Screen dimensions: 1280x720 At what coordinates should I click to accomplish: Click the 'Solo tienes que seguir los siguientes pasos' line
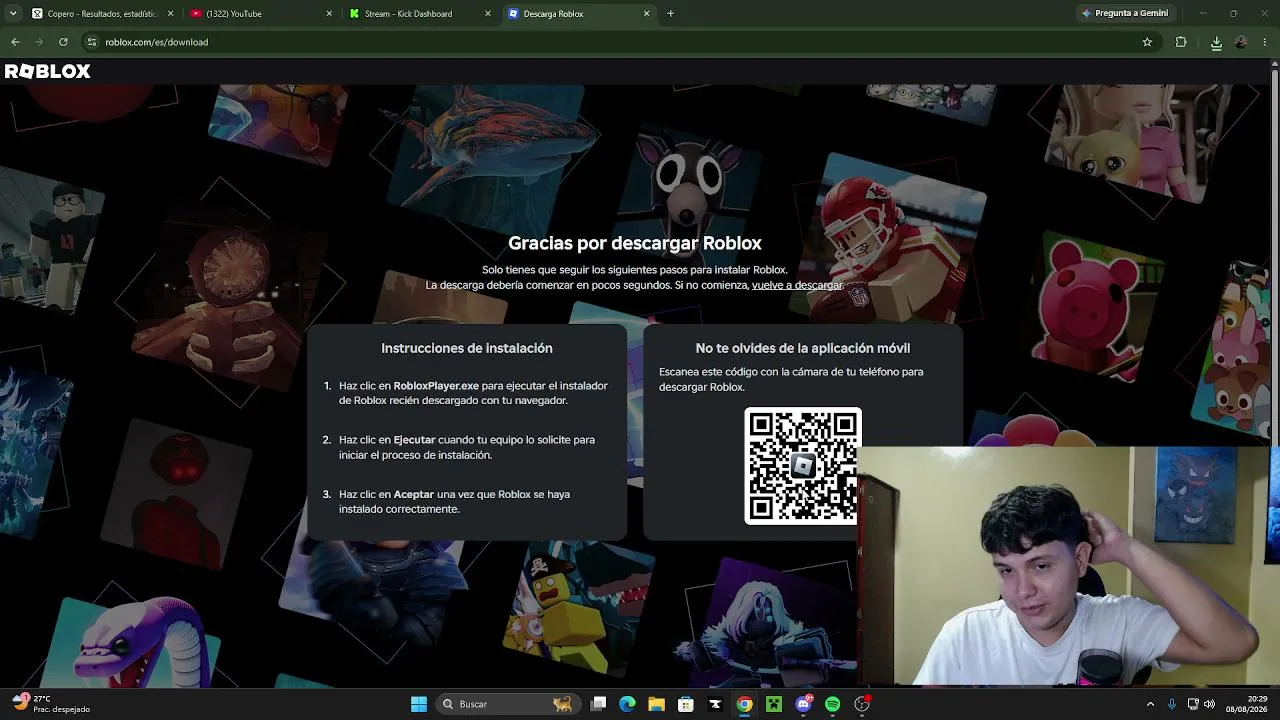pyautogui.click(x=635, y=270)
